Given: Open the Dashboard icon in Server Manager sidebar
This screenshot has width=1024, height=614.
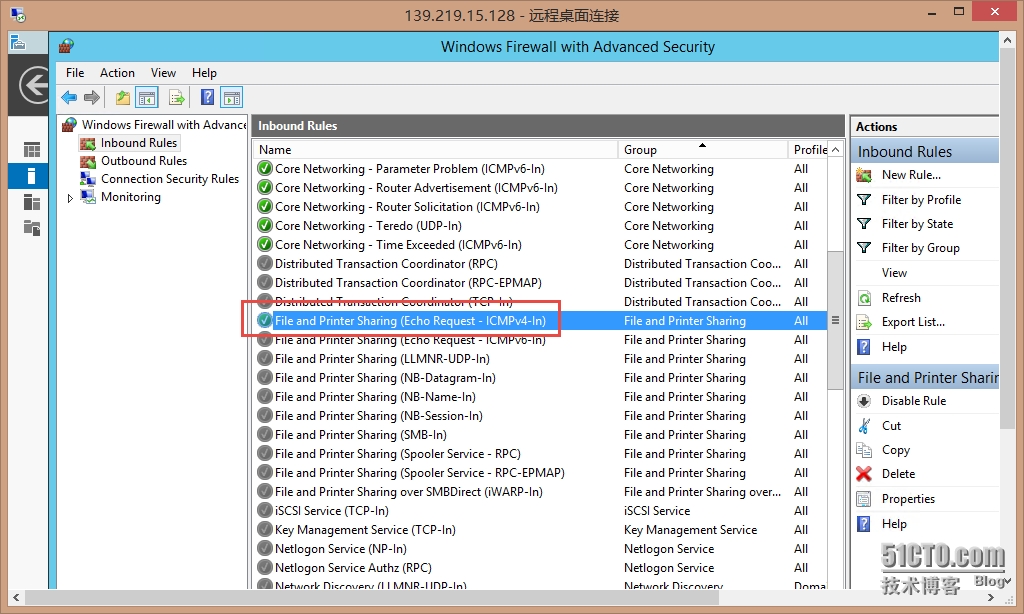Looking at the screenshot, I should point(31,150).
